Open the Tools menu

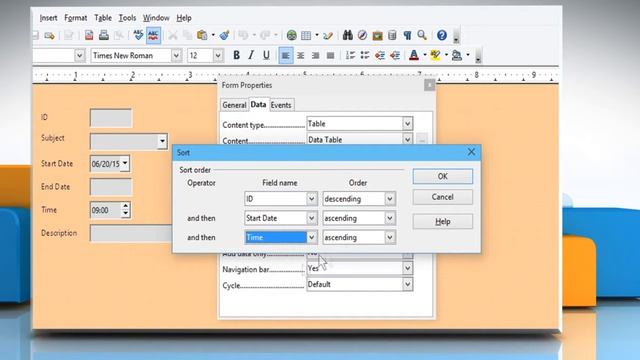click(127, 18)
